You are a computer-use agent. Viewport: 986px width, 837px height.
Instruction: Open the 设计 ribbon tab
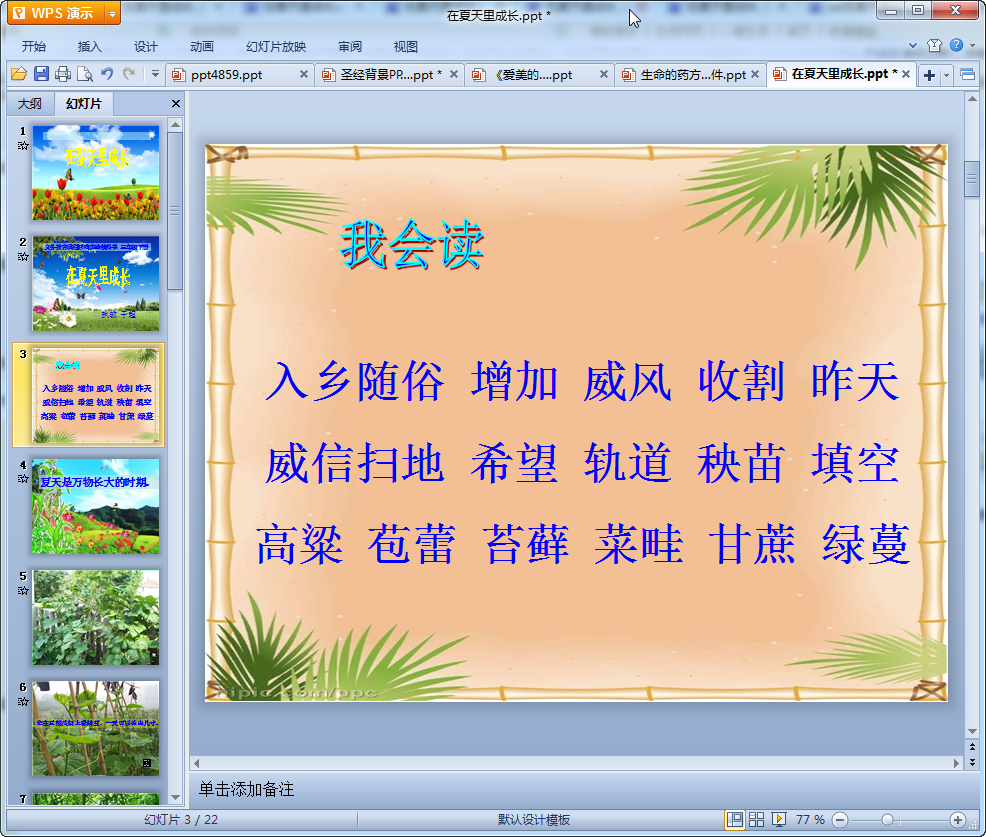point(145,47)
